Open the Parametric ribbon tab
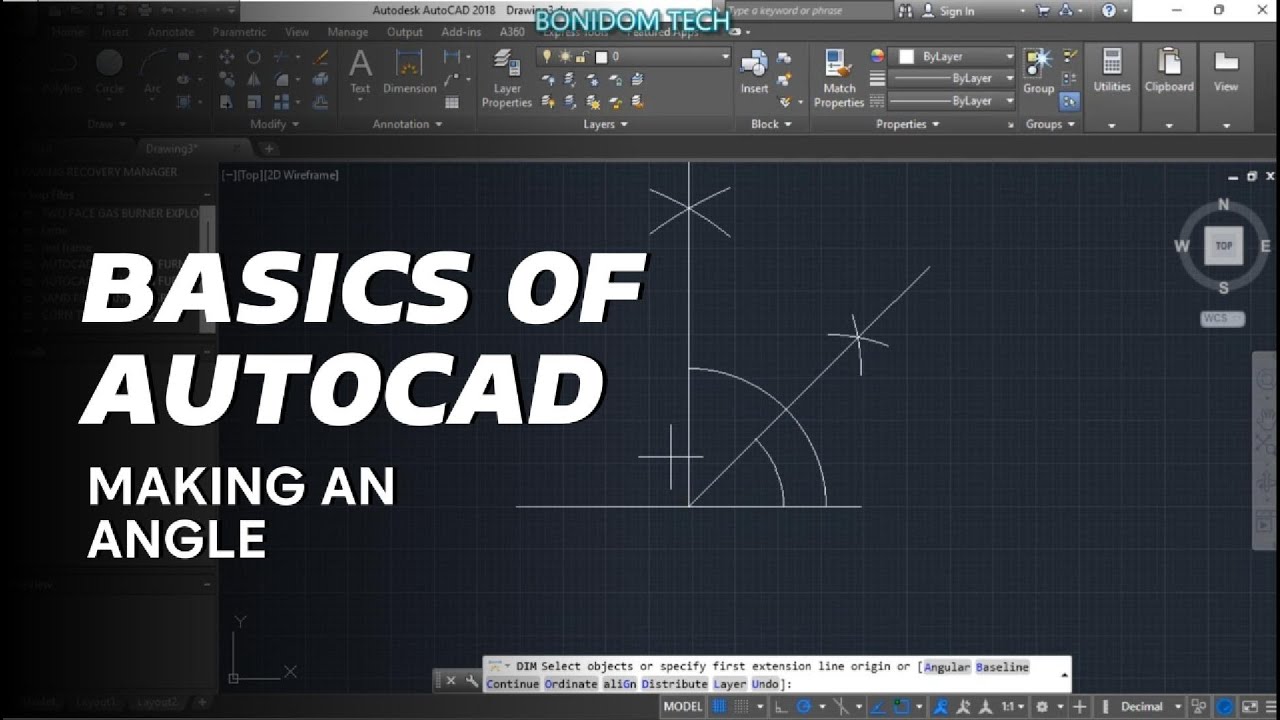1280x720 pixels. coord(240,32)
